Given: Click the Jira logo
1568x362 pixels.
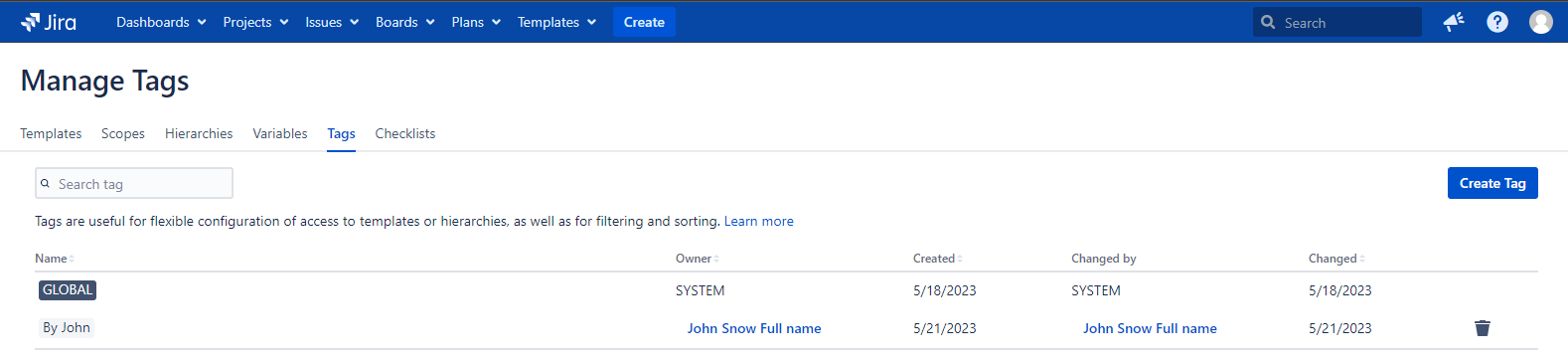Looking at the screenshot, I should tap(49, 22).
